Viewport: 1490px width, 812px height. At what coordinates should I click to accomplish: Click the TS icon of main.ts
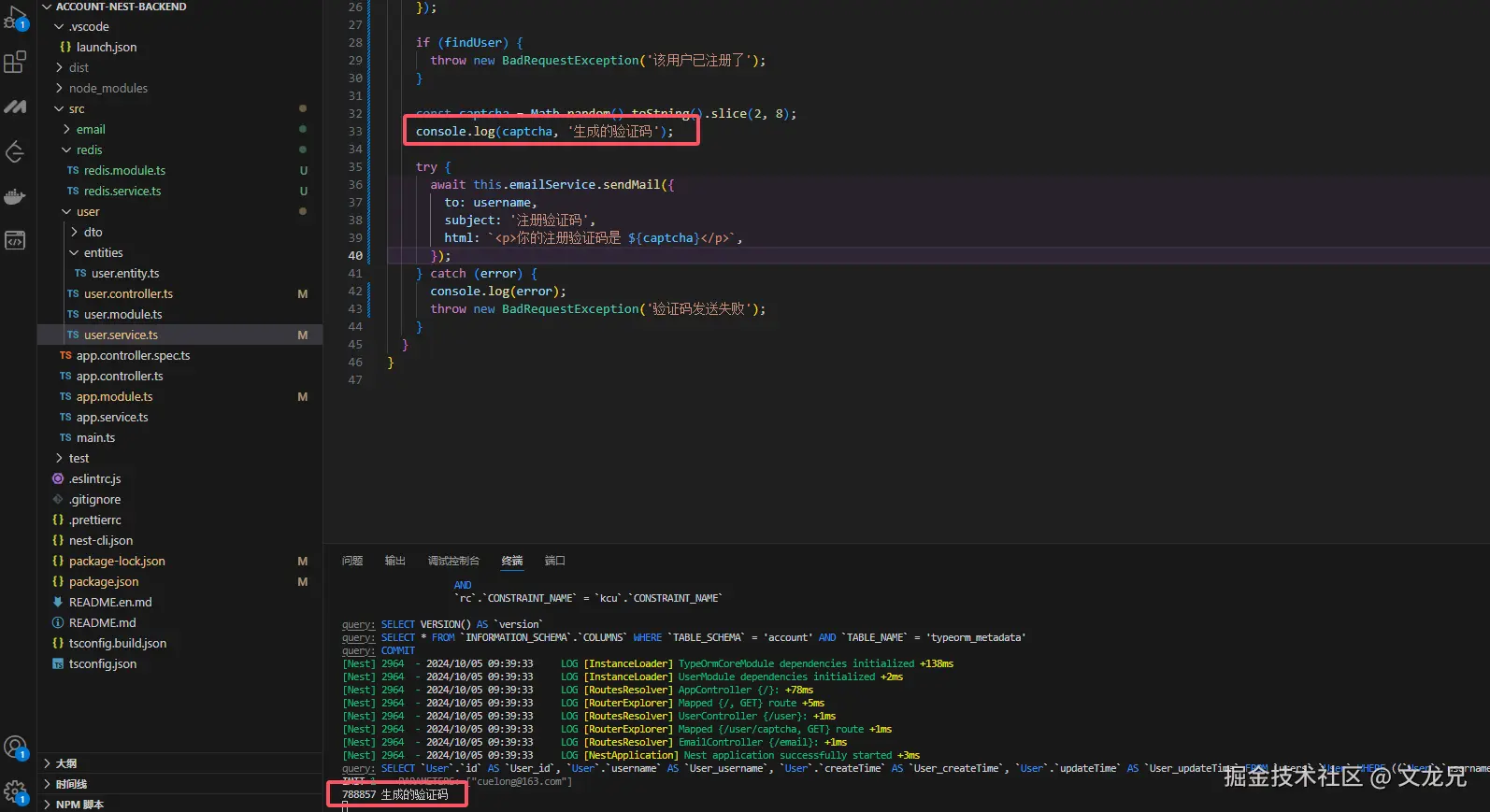click(x=65, y=437)
